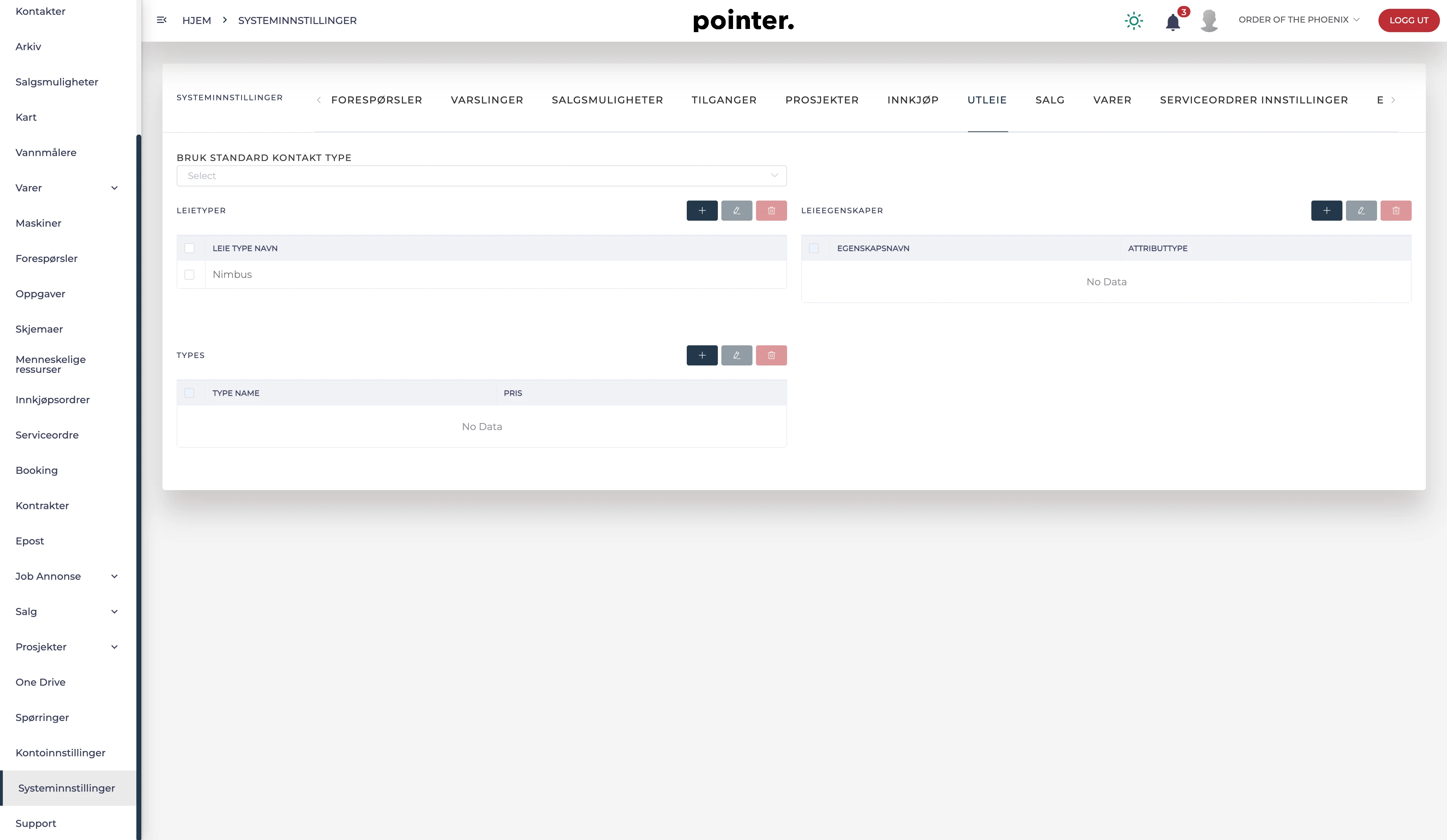Switch to Innkjøp tab
Image resolution: width=1447 pixels, height=840 pixels.
913,100
